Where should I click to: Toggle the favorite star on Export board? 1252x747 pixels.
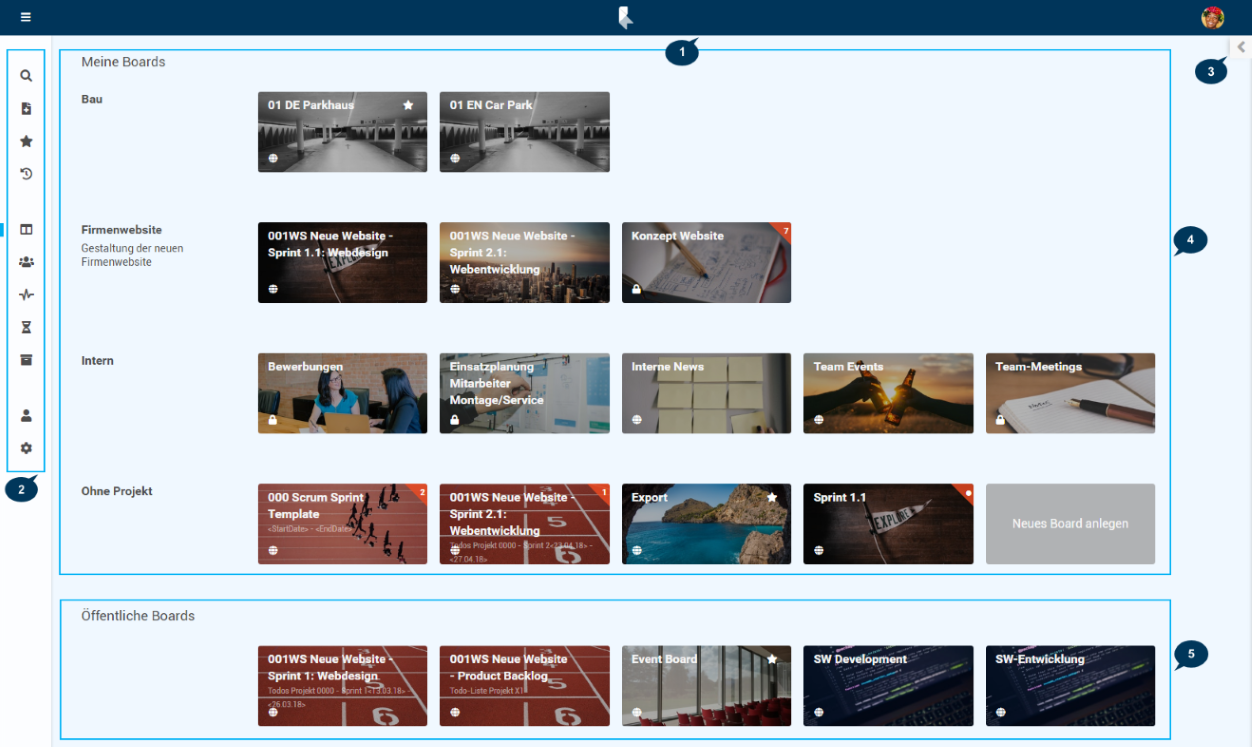[x=772, y=497]
